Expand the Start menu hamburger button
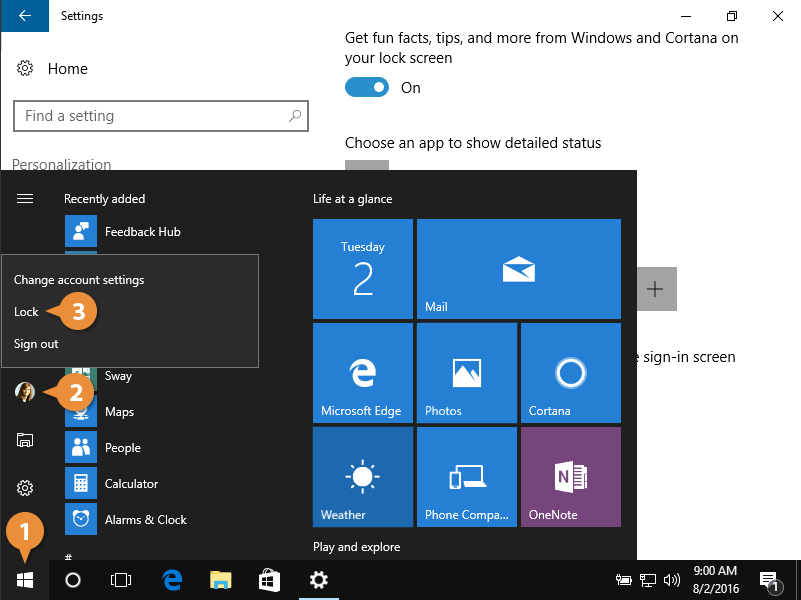 (25, 199)
